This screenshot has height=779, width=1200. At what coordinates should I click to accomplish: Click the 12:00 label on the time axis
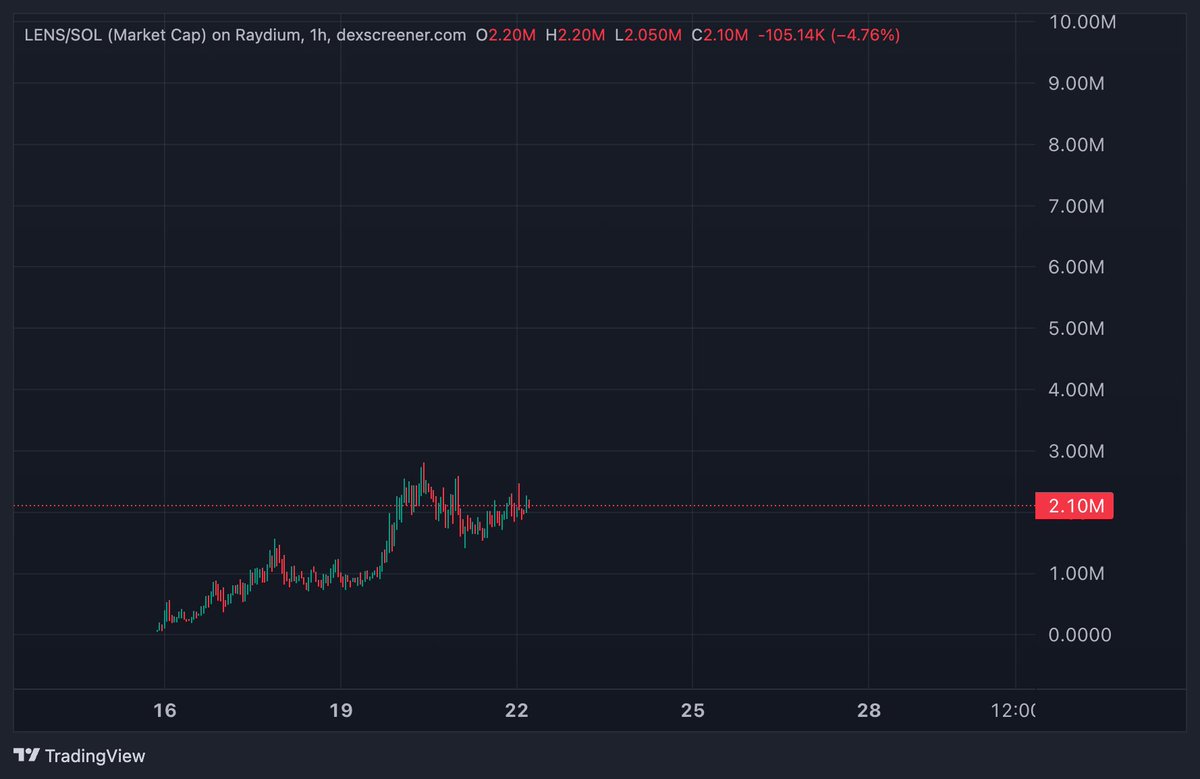pos(1016,710)
